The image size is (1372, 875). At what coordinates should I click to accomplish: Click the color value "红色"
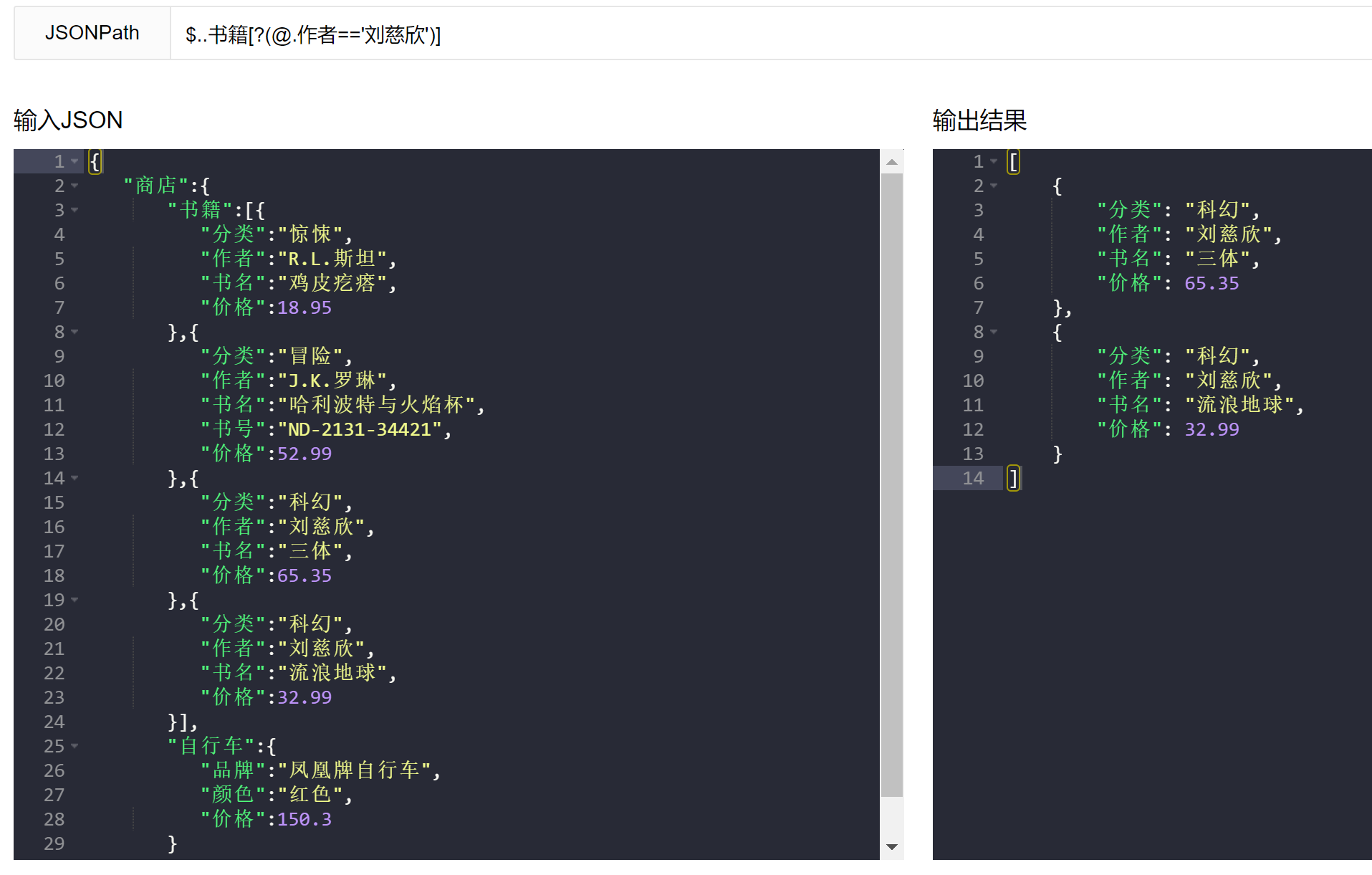310,795
